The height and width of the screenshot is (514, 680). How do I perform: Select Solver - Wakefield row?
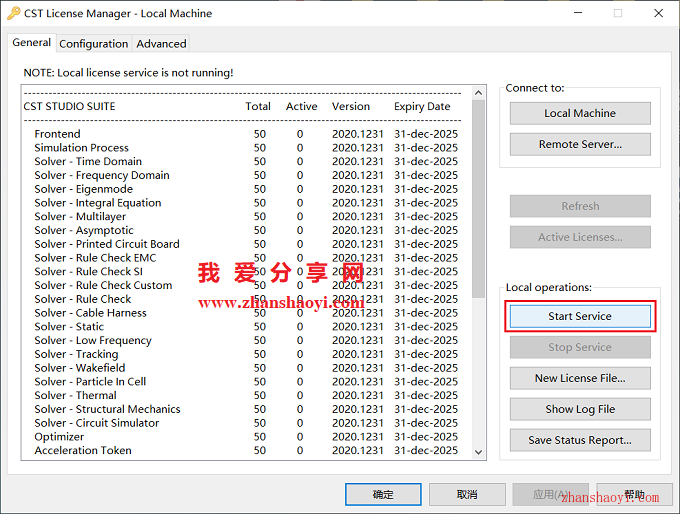246,368
